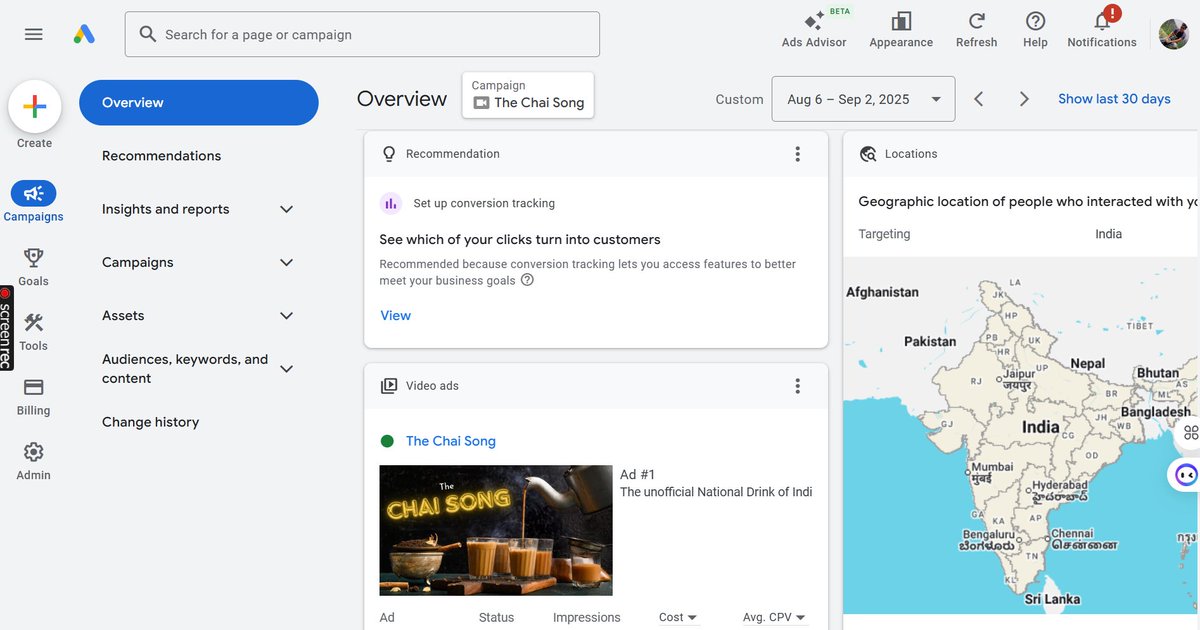Click the Sri Lanka label on map
The width and height of the screenshot is (1200, 630).
pyautogui.click(x=1052, y=599)
